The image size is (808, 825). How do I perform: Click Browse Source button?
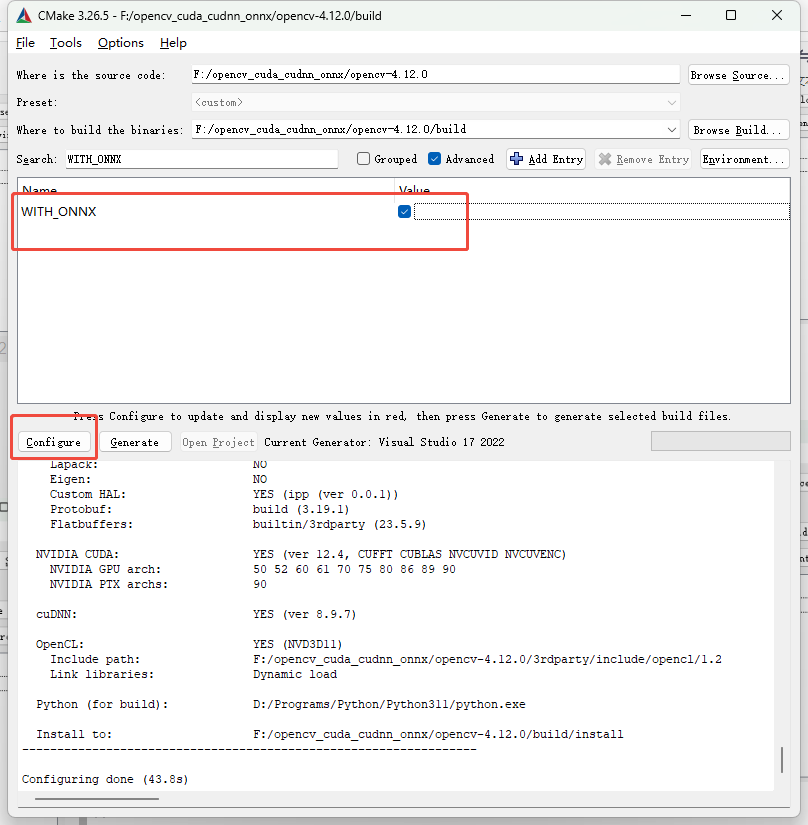tap(738, 75)
